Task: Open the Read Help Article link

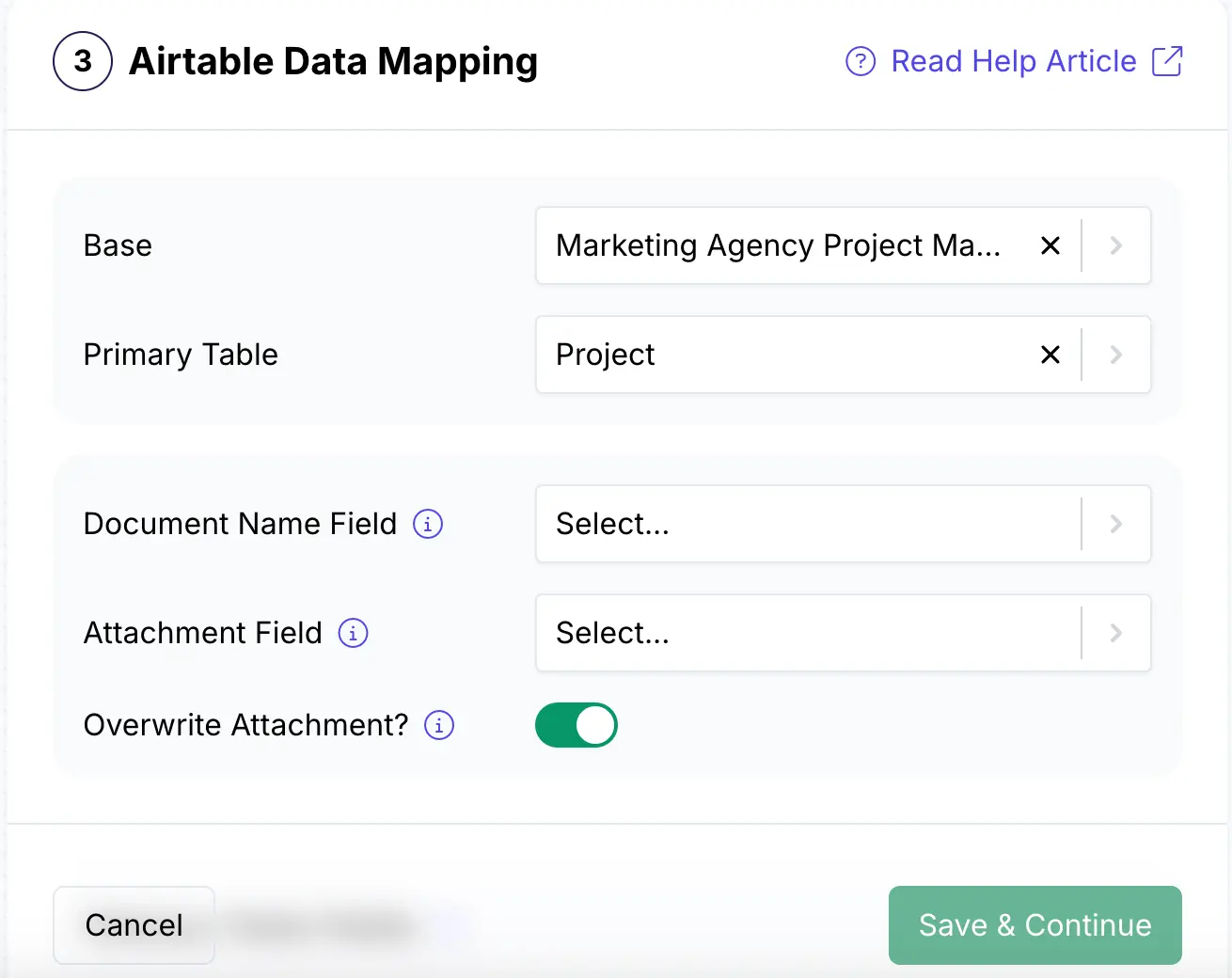Action: [x=1014, y=61]
